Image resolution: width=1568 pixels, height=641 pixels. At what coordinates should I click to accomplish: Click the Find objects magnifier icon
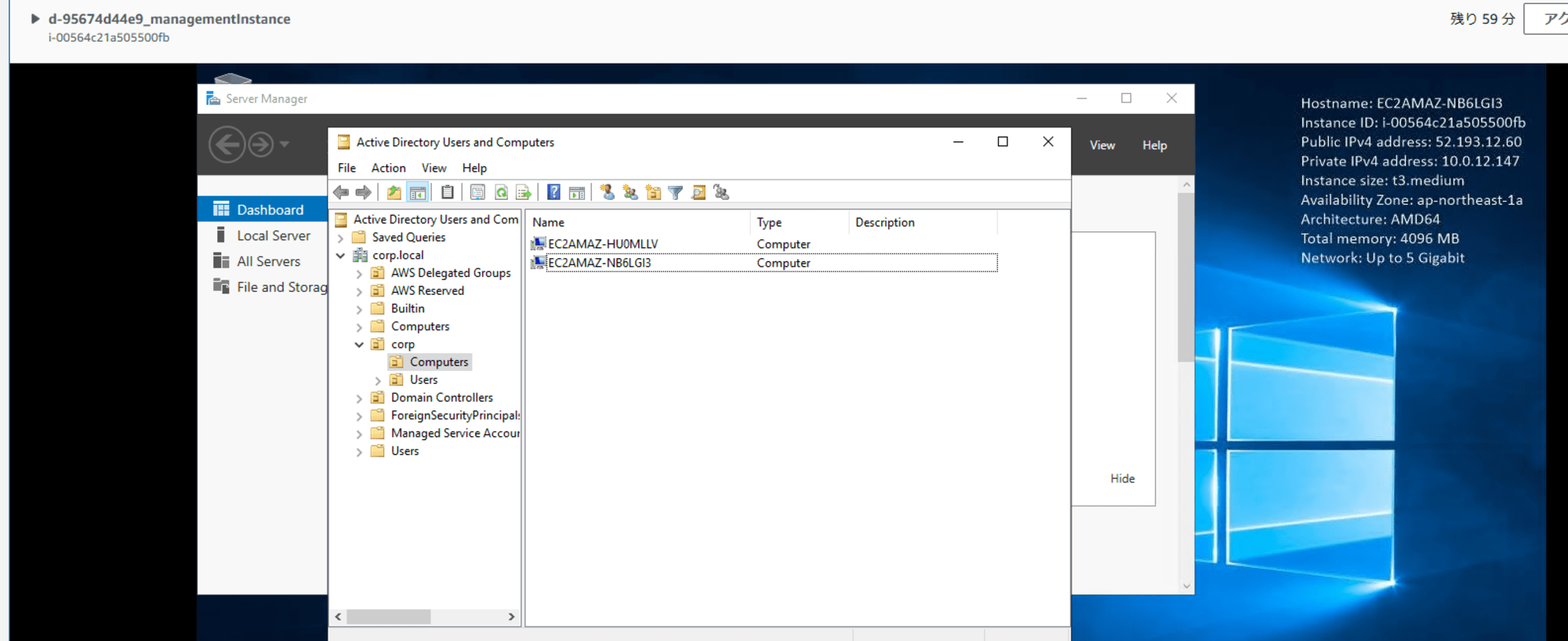pos(699,192)
